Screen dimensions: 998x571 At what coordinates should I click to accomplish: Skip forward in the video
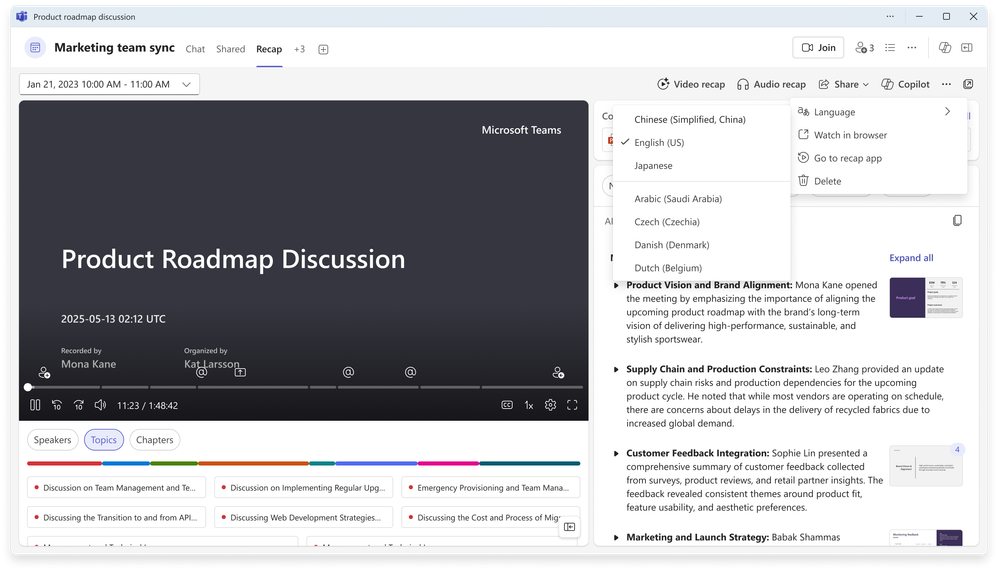pyautogui.click(x=78, y=405)
